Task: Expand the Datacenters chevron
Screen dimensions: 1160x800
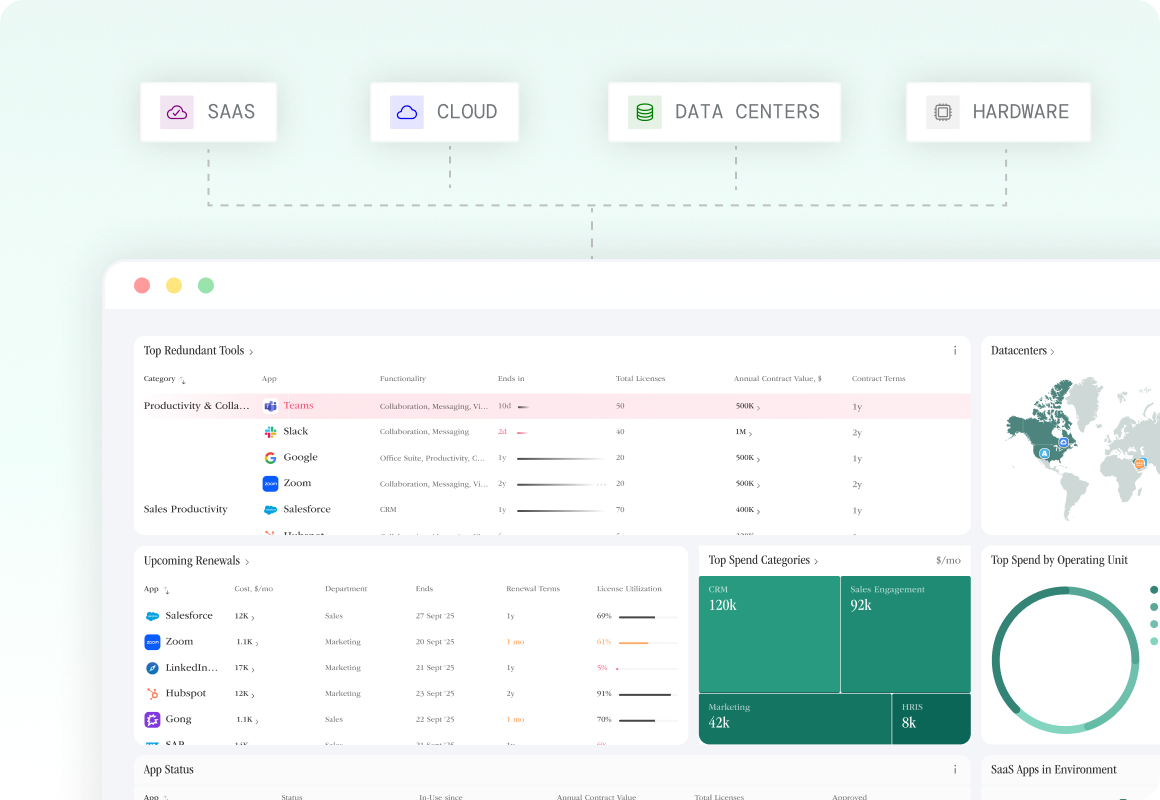Action: click(x=1053, y=352)
